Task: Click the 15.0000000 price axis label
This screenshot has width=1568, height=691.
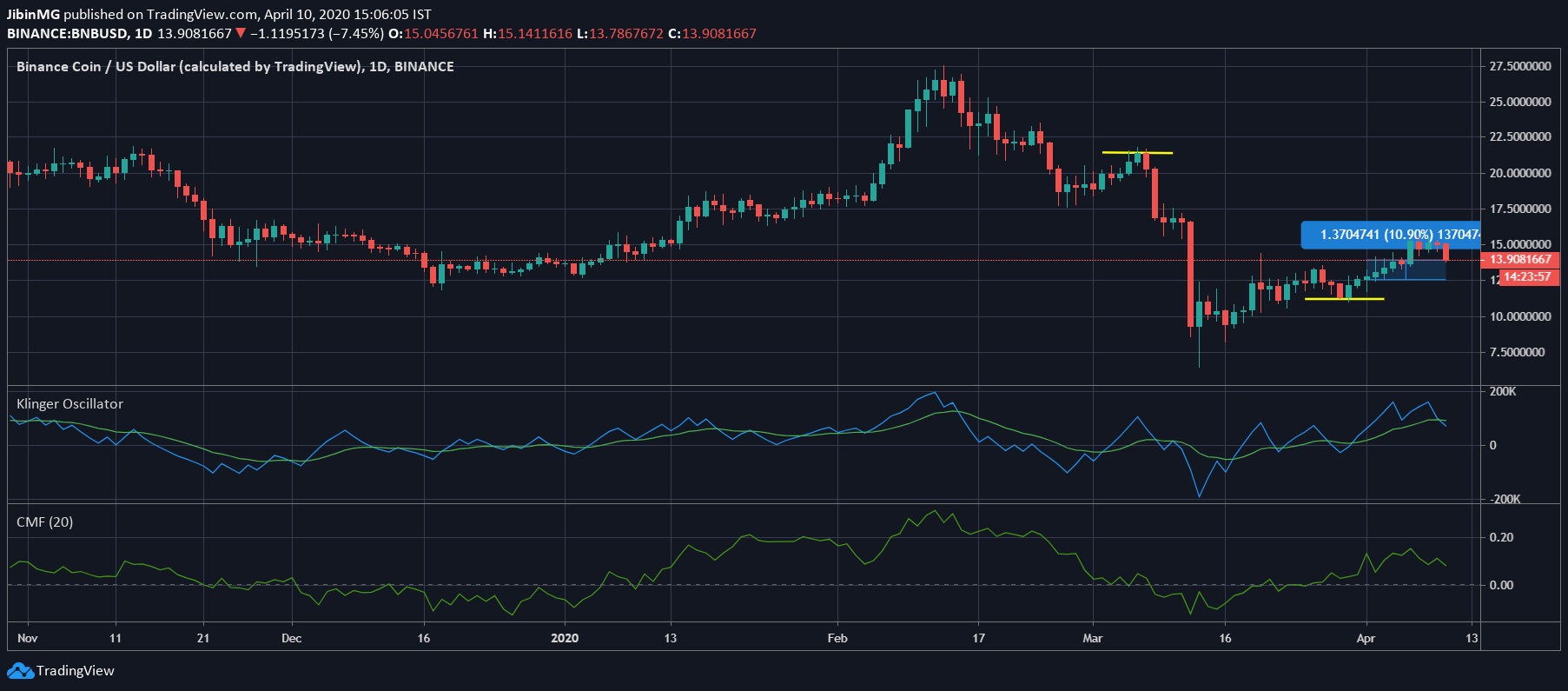Action: (x=1520, y=245)
